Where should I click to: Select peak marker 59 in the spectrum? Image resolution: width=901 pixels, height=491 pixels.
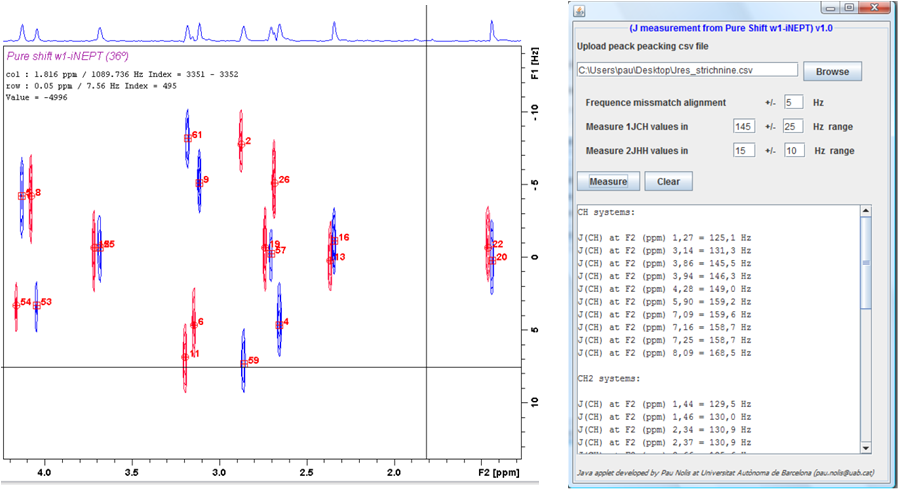(x=244, y=363)
